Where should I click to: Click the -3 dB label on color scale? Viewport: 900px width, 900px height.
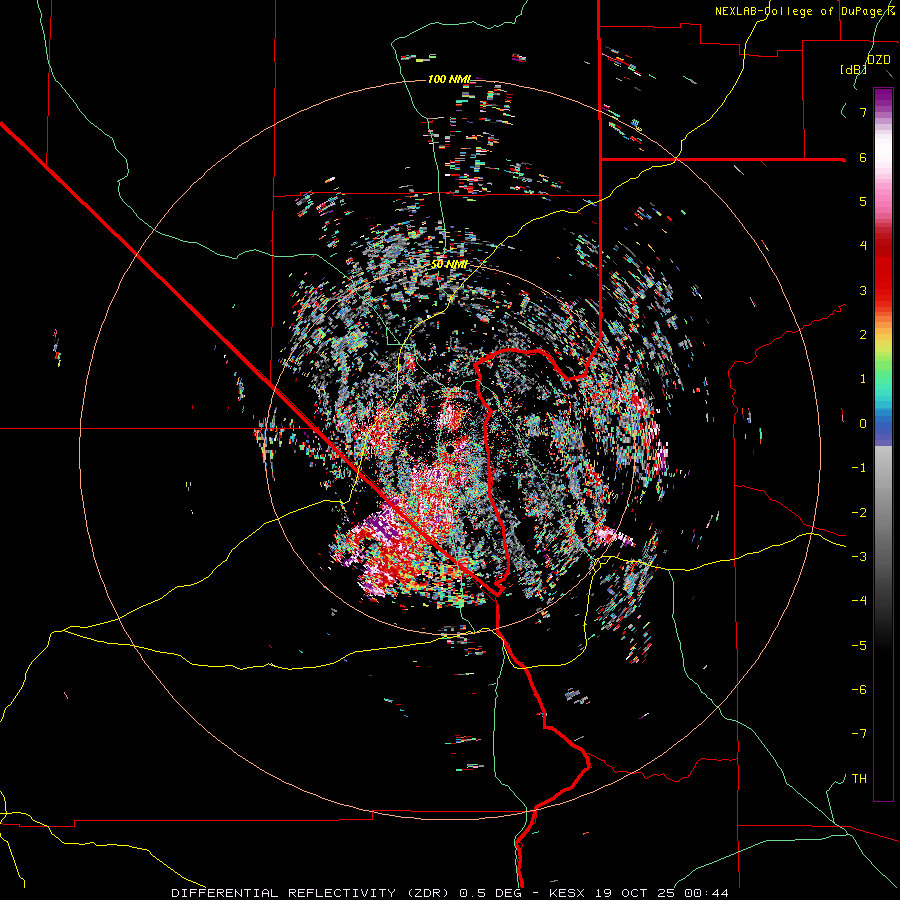coord(859,557)
